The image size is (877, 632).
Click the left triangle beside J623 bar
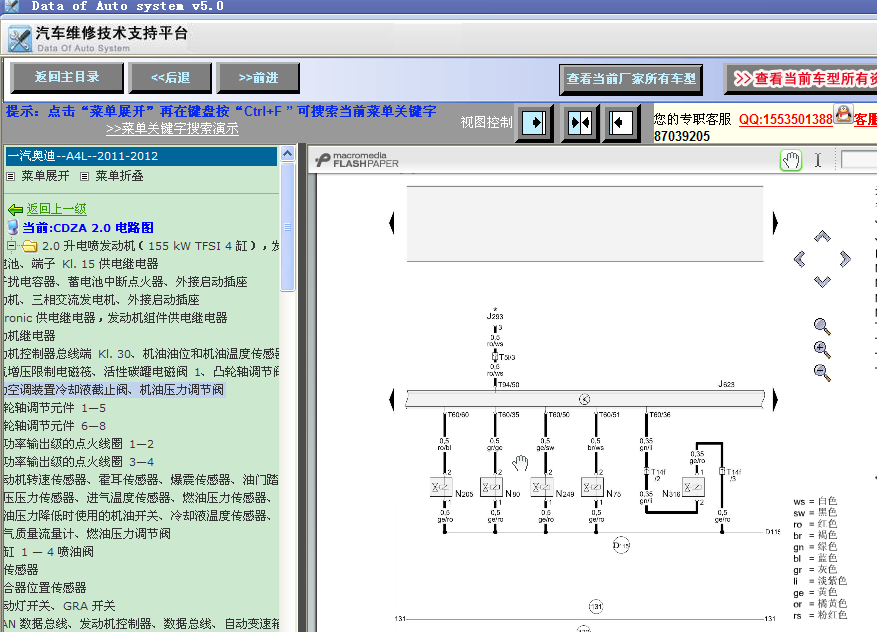392,399
